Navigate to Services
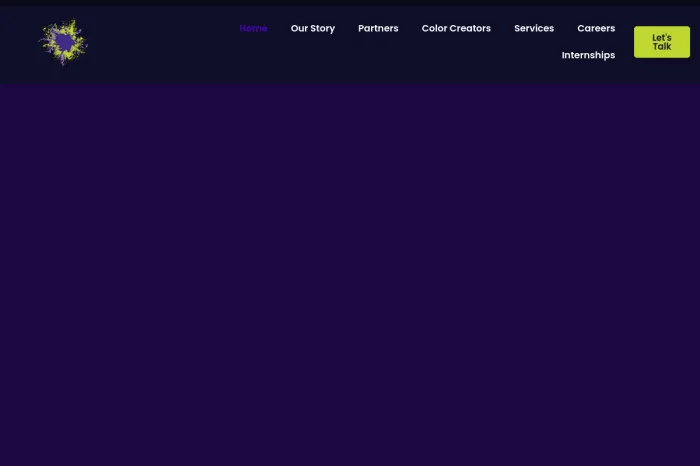Image resolution: width=700 pixels, height=466 pixels. (534, 28)
